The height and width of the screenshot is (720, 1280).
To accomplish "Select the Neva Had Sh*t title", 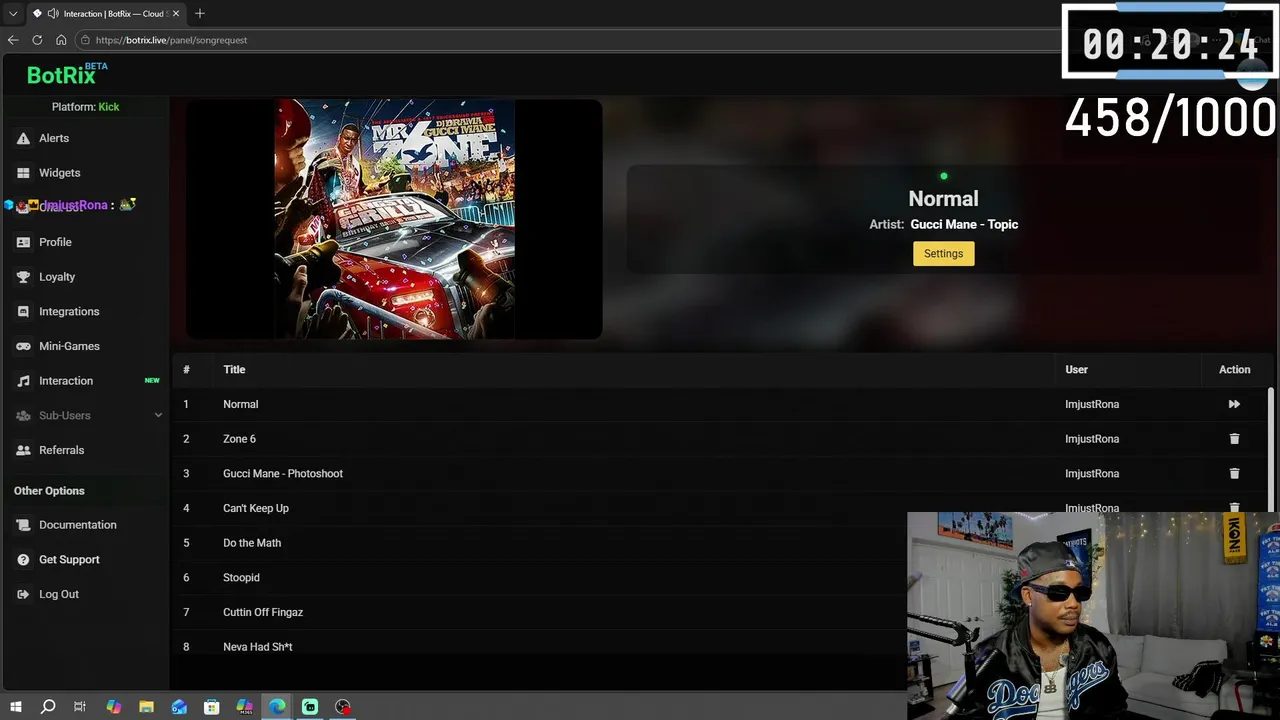I will pos(258,647).
